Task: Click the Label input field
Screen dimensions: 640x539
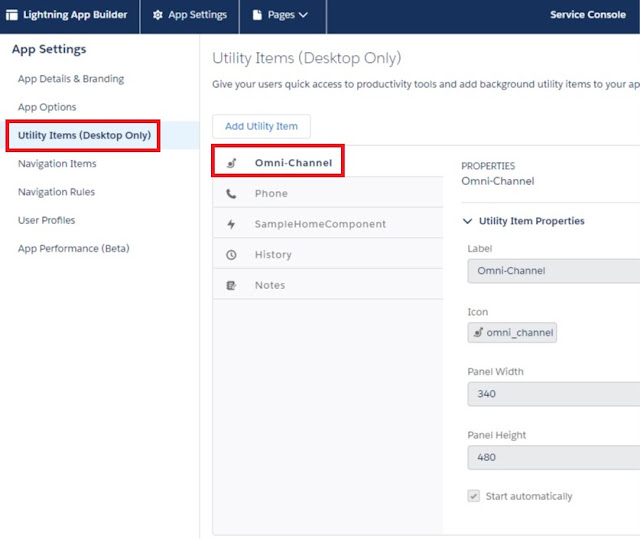Action: tap(553, 271)
